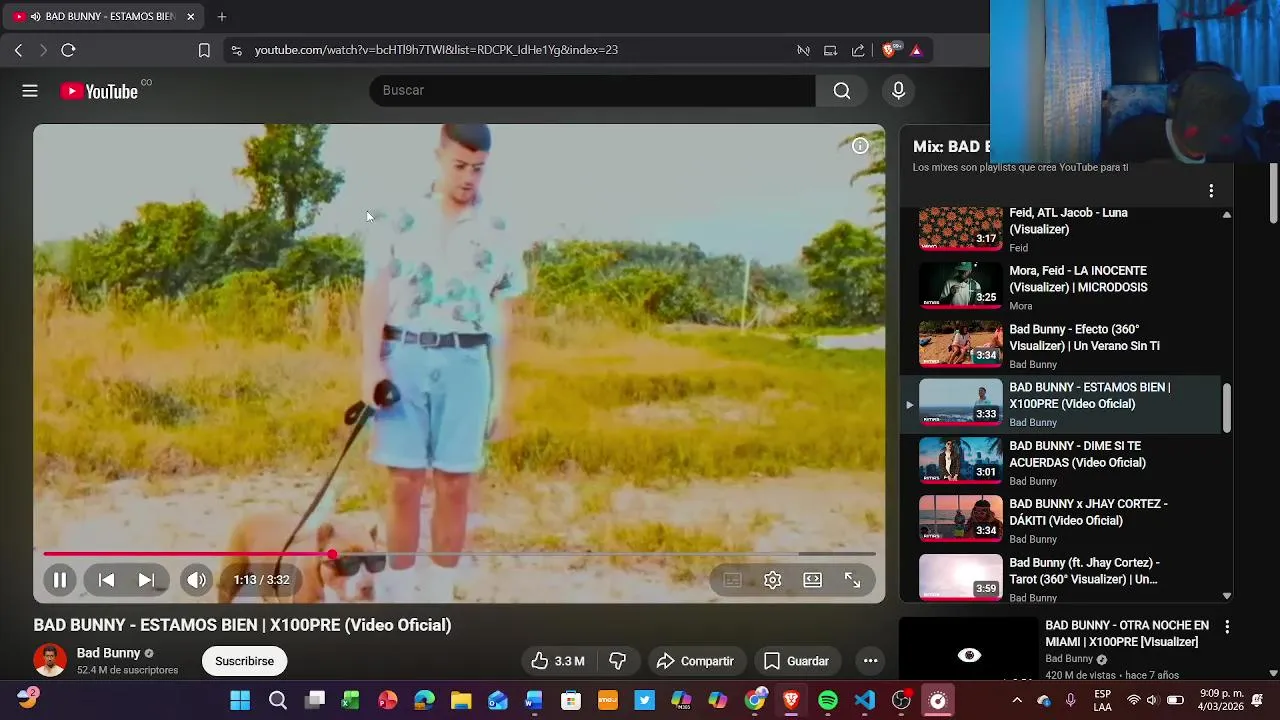Open mix playlist options menu
This screenshot has height=720, width=1280.
click(x=1211, y=191)
